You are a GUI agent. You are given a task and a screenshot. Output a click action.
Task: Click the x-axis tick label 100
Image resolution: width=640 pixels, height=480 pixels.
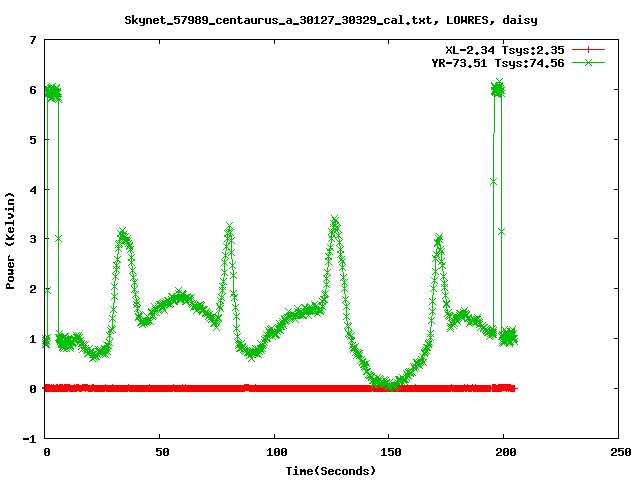(x=277, y=452)
